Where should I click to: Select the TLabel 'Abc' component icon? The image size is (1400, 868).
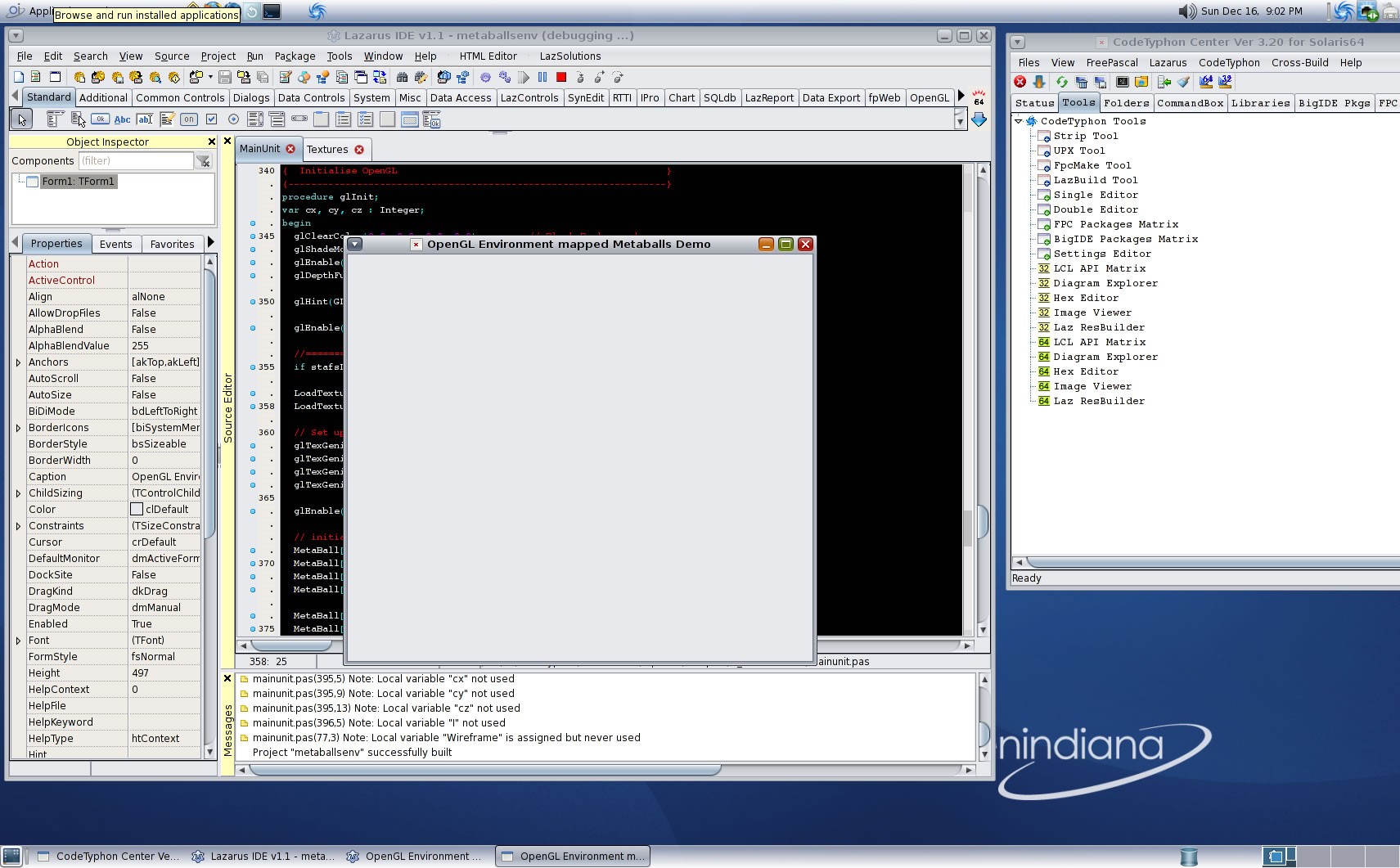[122, 119]
